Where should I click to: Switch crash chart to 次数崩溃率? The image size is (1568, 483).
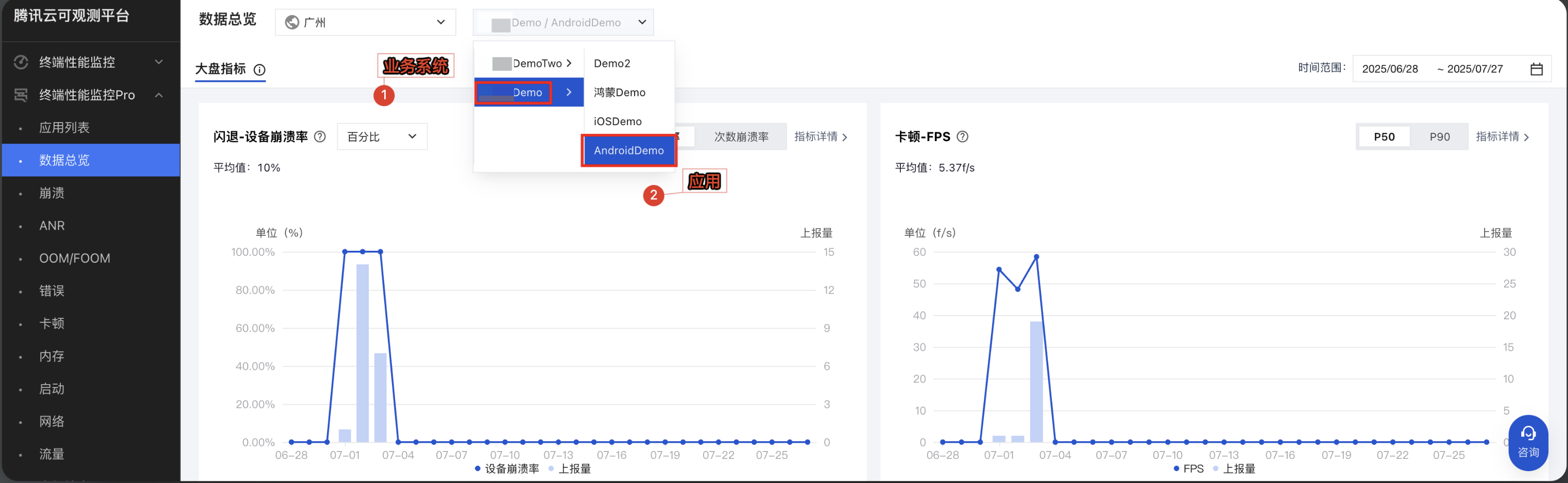tap(741, 136)
